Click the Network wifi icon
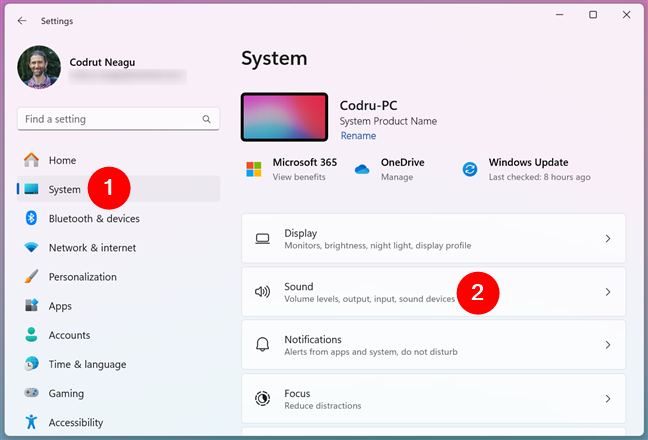The image size is (648, 440). point(31,247)
